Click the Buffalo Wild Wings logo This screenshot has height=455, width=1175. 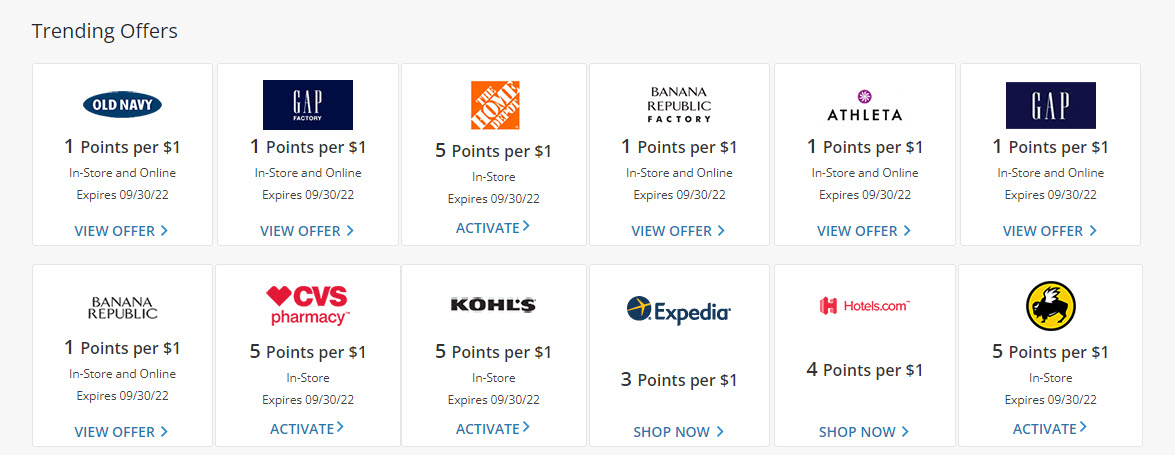coord(1050,306)
